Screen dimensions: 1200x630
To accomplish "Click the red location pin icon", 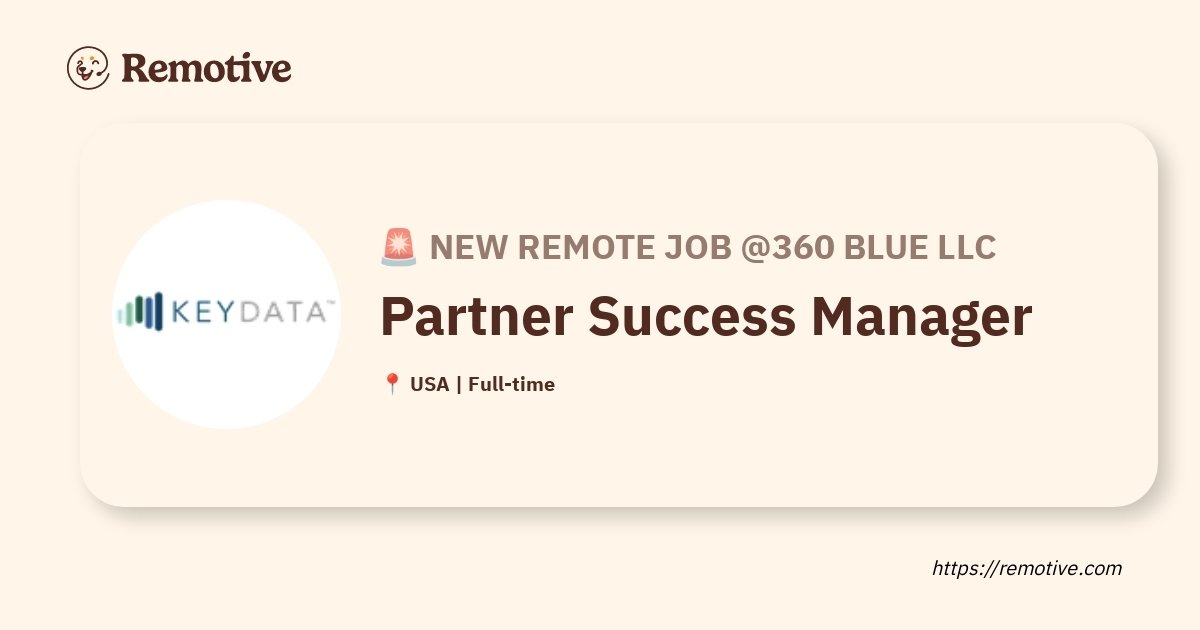I will click(392, 384).
